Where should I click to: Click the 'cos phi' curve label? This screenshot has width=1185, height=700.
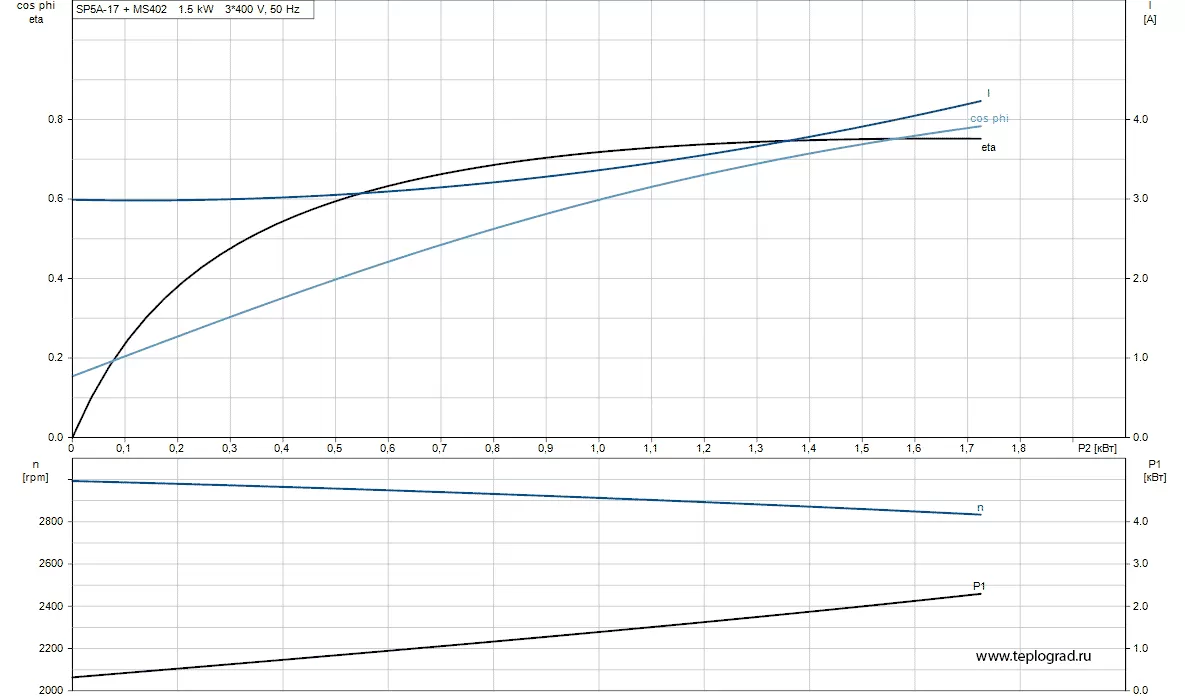989,119
